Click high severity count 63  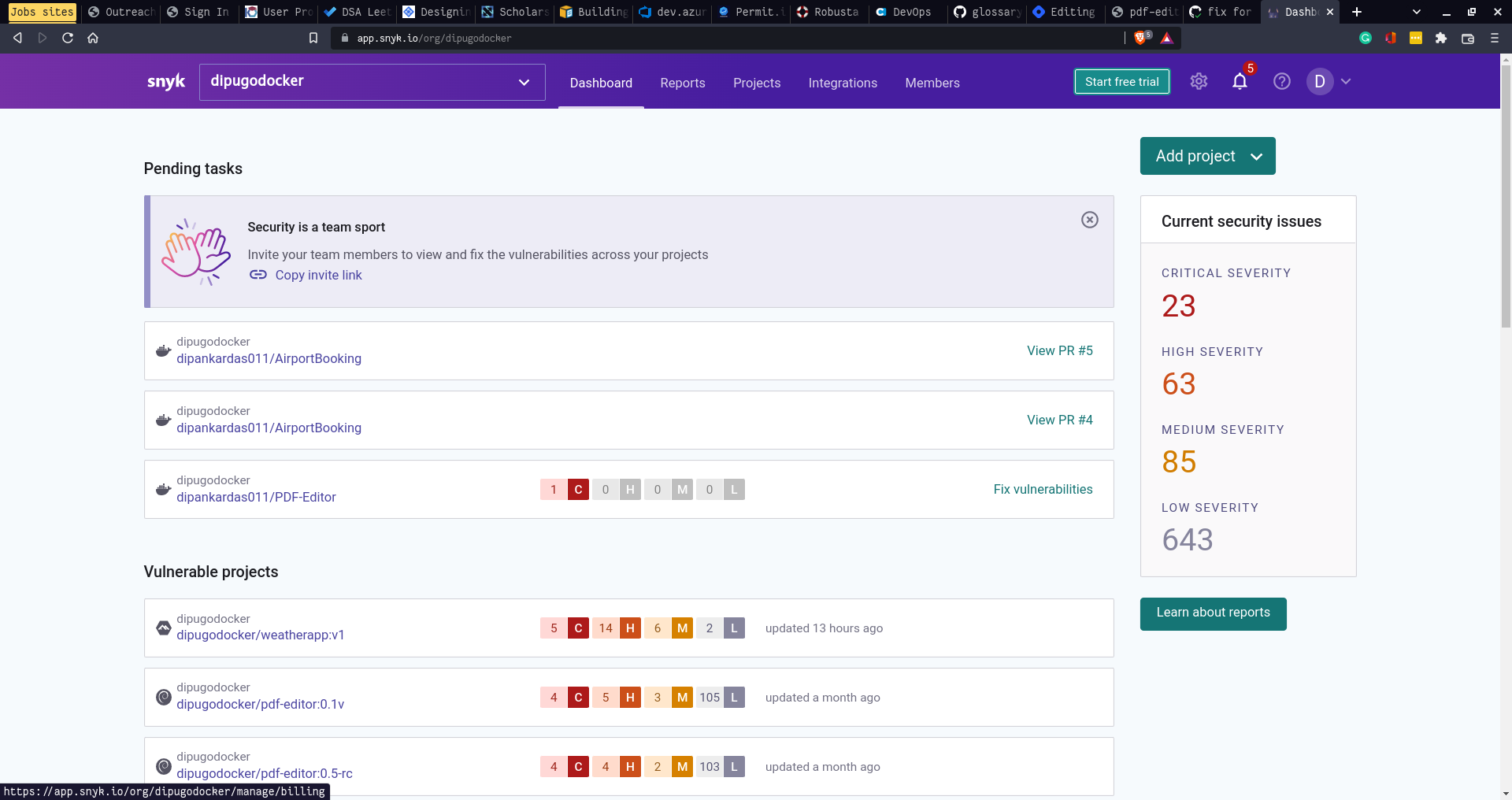coord(1178,383)
